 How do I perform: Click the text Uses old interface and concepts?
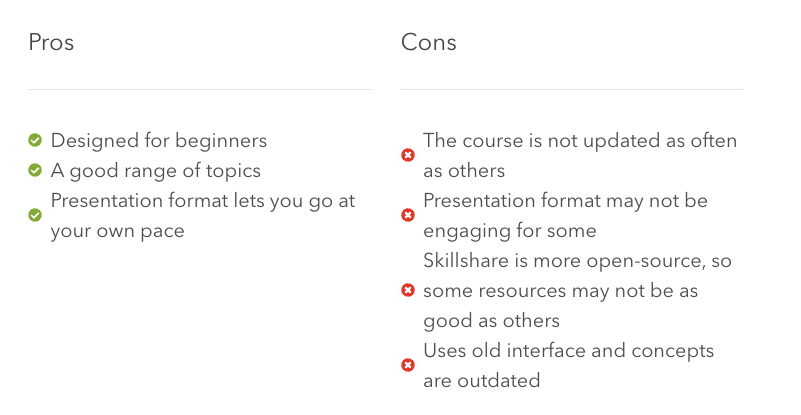click(x=569, y=351)
